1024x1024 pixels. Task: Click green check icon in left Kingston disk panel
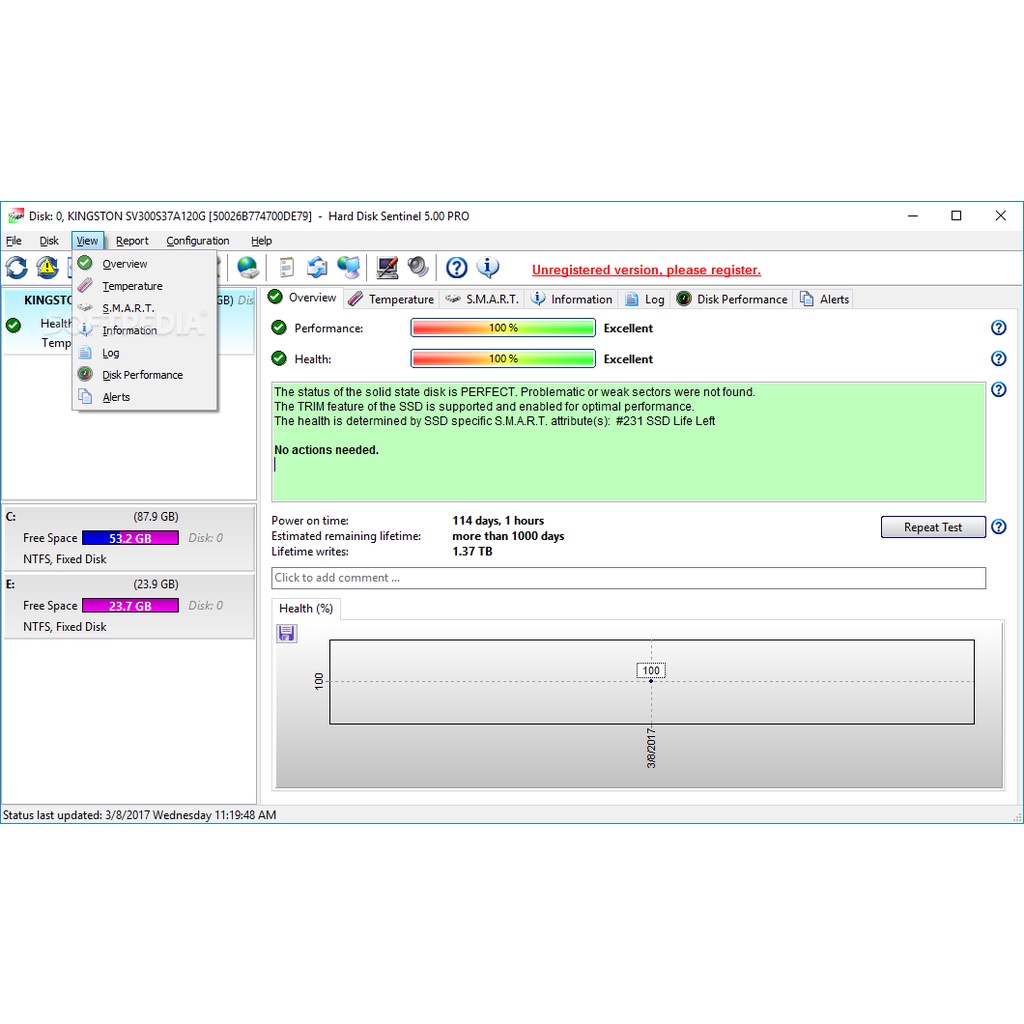click(x=13, y=325)
